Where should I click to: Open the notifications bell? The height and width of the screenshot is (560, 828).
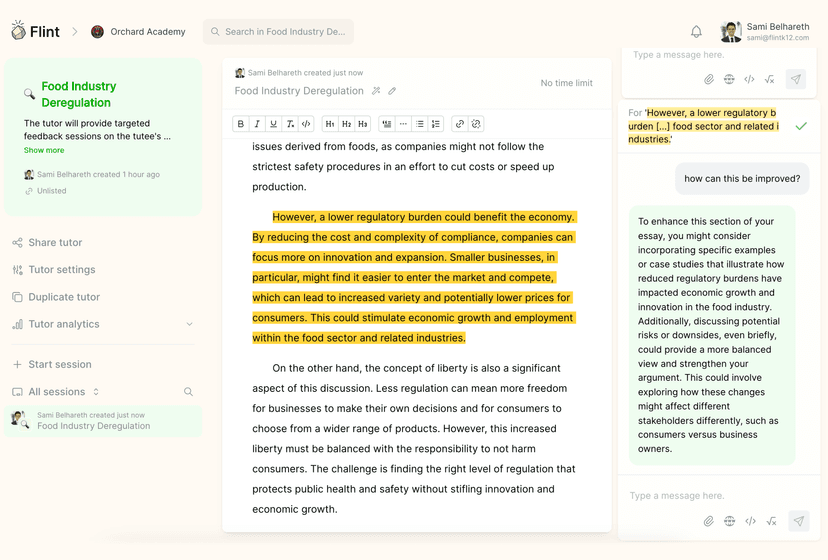[x=697, y=32]
